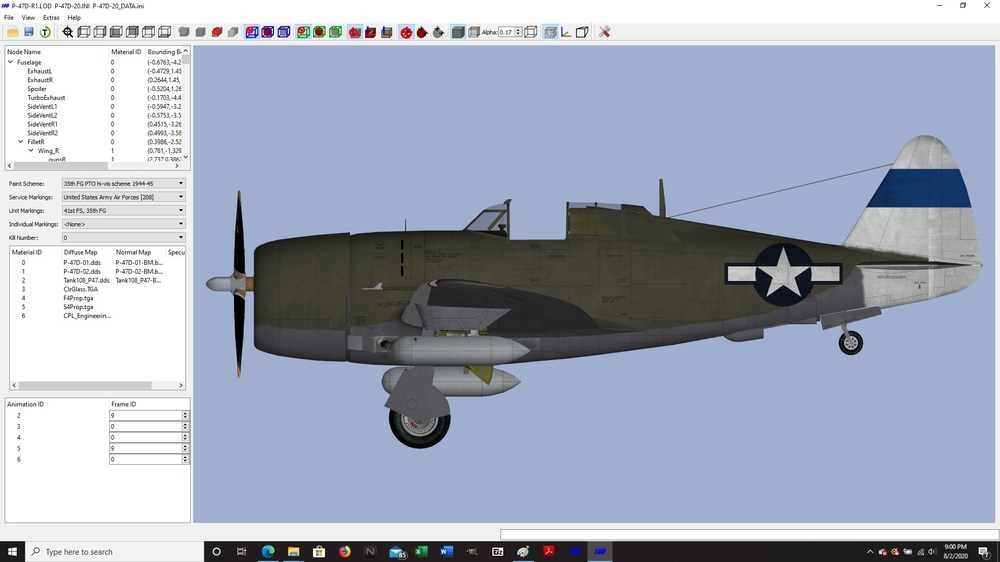1000x562 pixels.
Task: Toggle the green box with dark red disc
Action: pos(319,32)
